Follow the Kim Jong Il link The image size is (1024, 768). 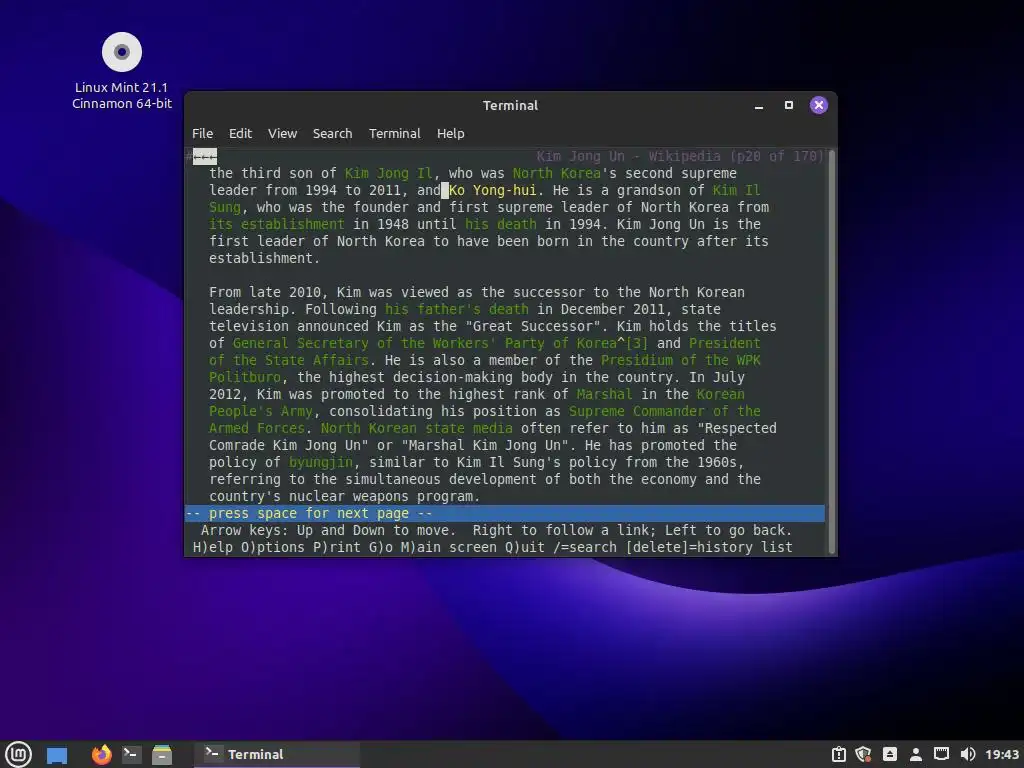[389, 173]
